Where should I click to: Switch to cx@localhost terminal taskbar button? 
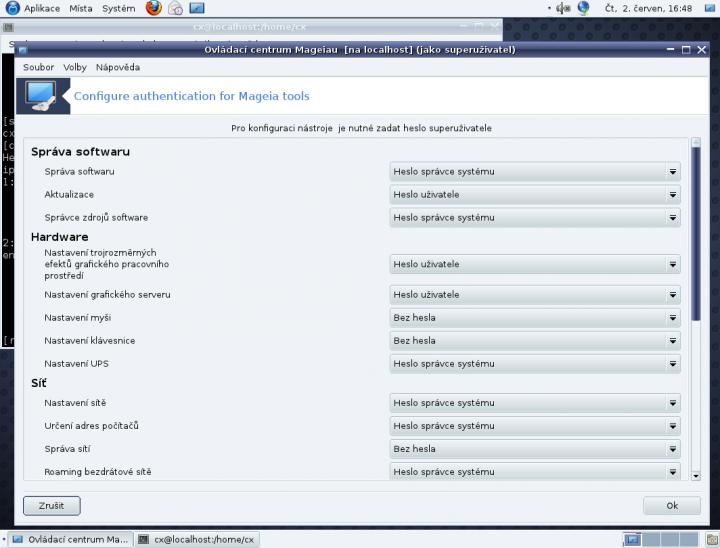197,539
